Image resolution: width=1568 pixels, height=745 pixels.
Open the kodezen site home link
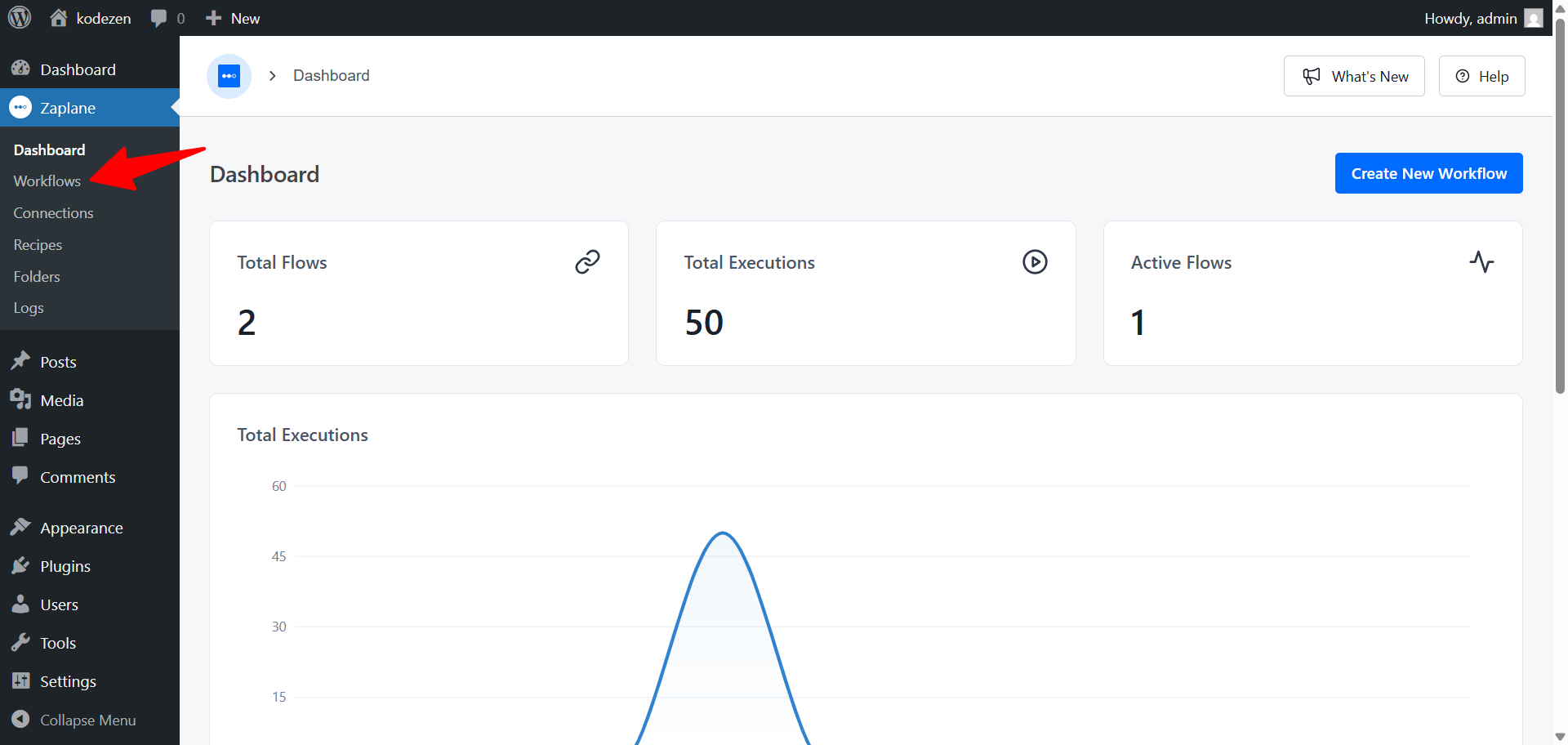pos(90,18)
